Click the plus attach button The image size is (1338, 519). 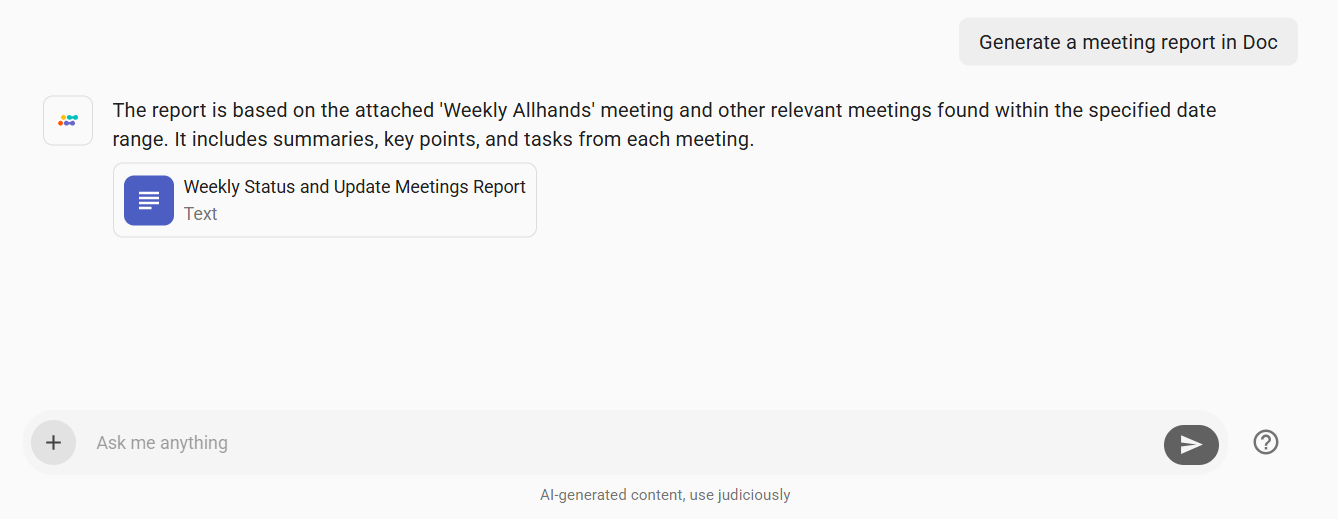53,442
